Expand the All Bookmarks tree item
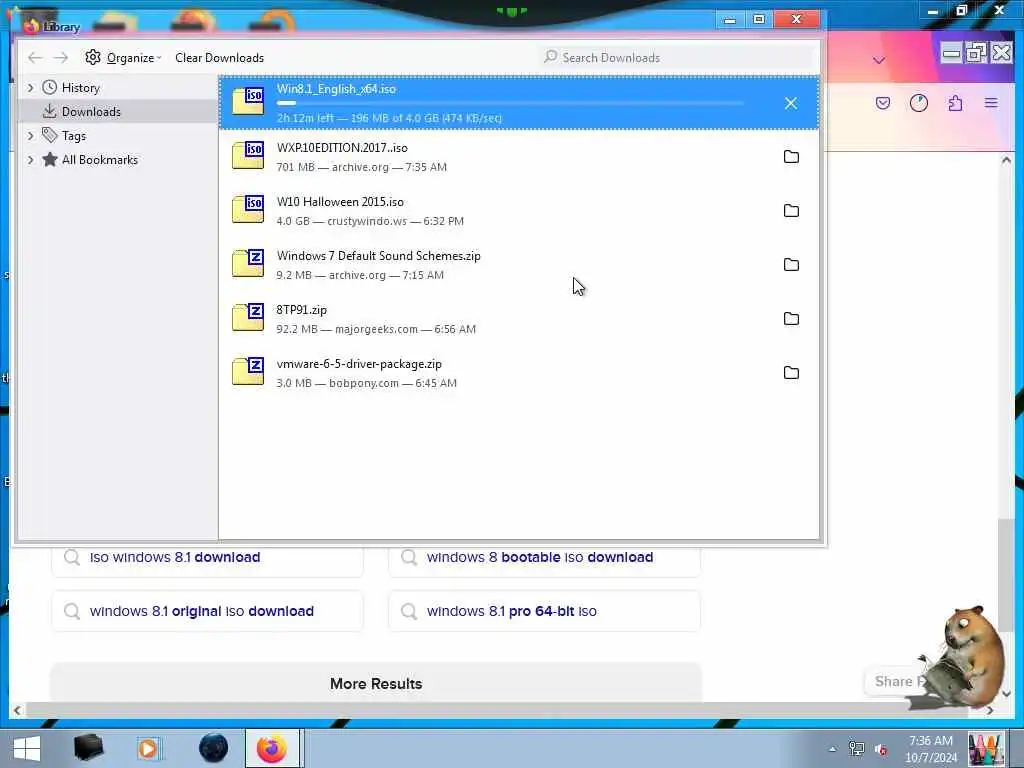This screenshot has width=1024, height=768. [30, 159]
